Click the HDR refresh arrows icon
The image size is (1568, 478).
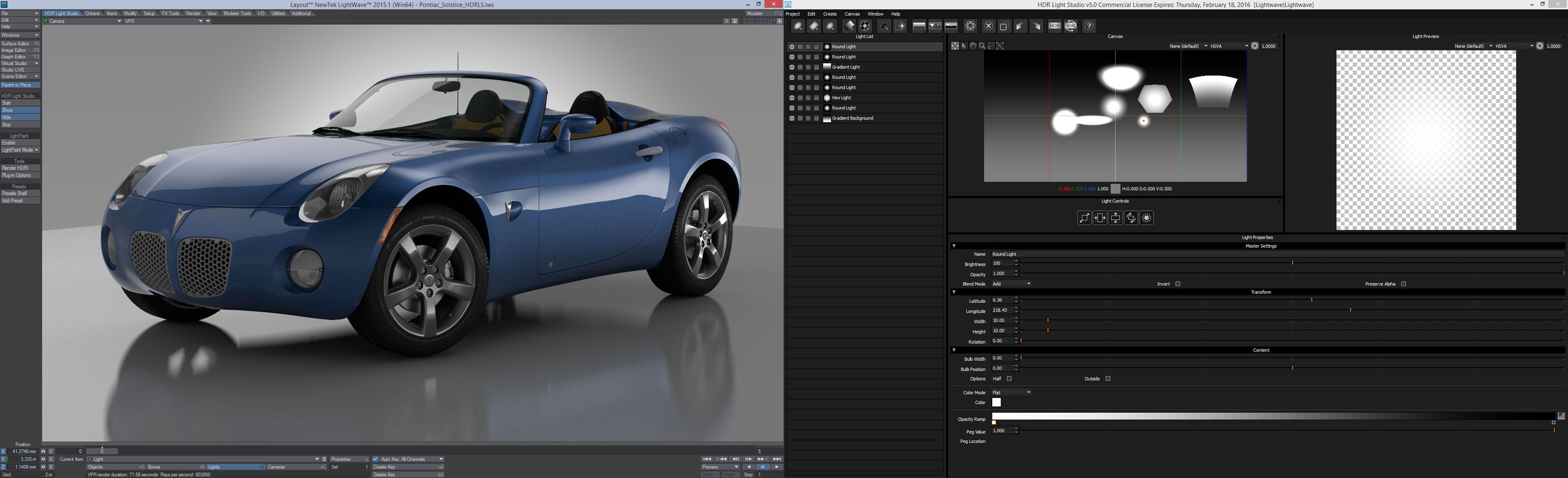[1071, 25]
